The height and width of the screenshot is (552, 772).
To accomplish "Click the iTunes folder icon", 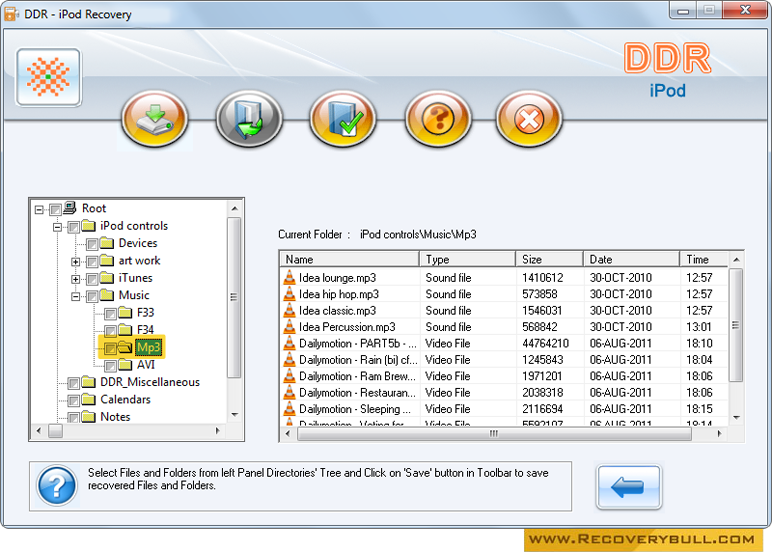I will pos(107,278).
